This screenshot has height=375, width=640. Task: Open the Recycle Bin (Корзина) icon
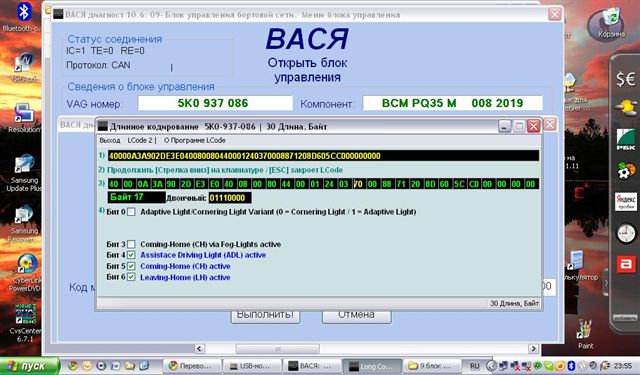pyautogui.click(x=611, y=23)
